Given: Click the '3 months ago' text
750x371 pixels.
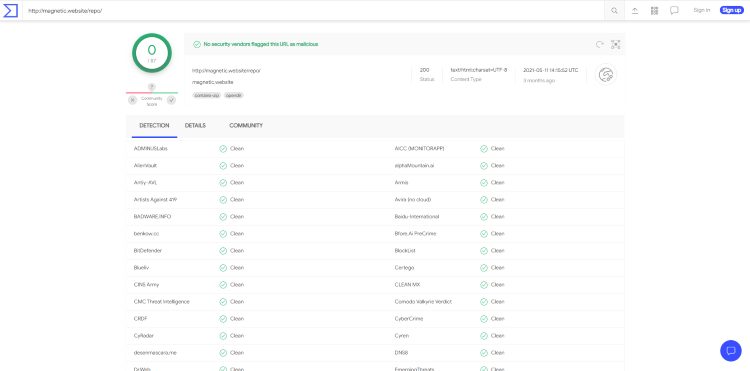Looking at the screenshot, I should (539, 81).
